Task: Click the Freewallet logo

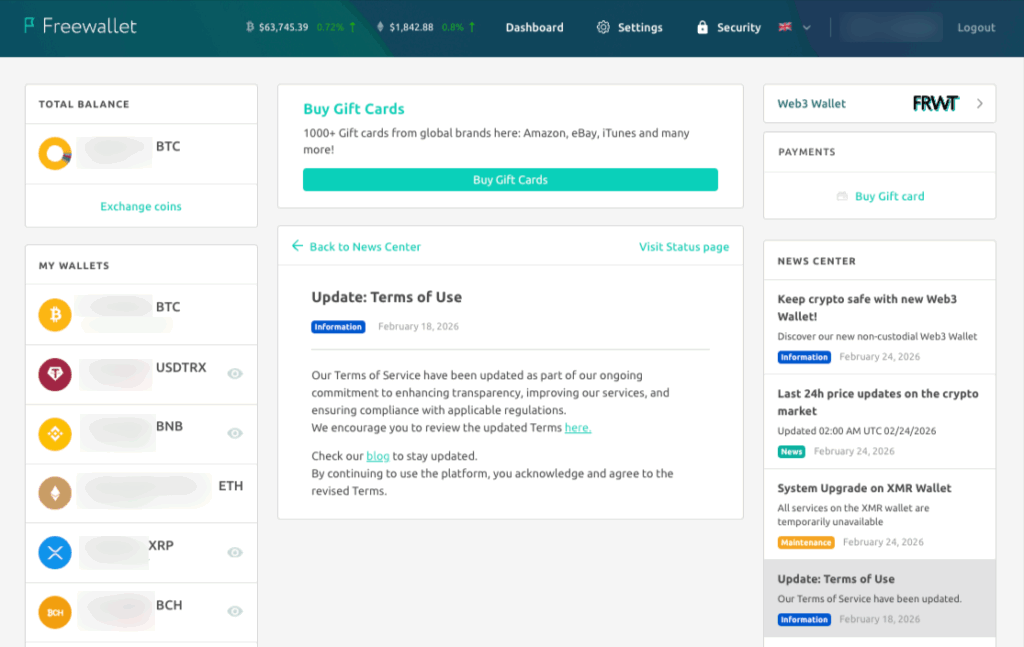Action: click(x=80, y=26)
